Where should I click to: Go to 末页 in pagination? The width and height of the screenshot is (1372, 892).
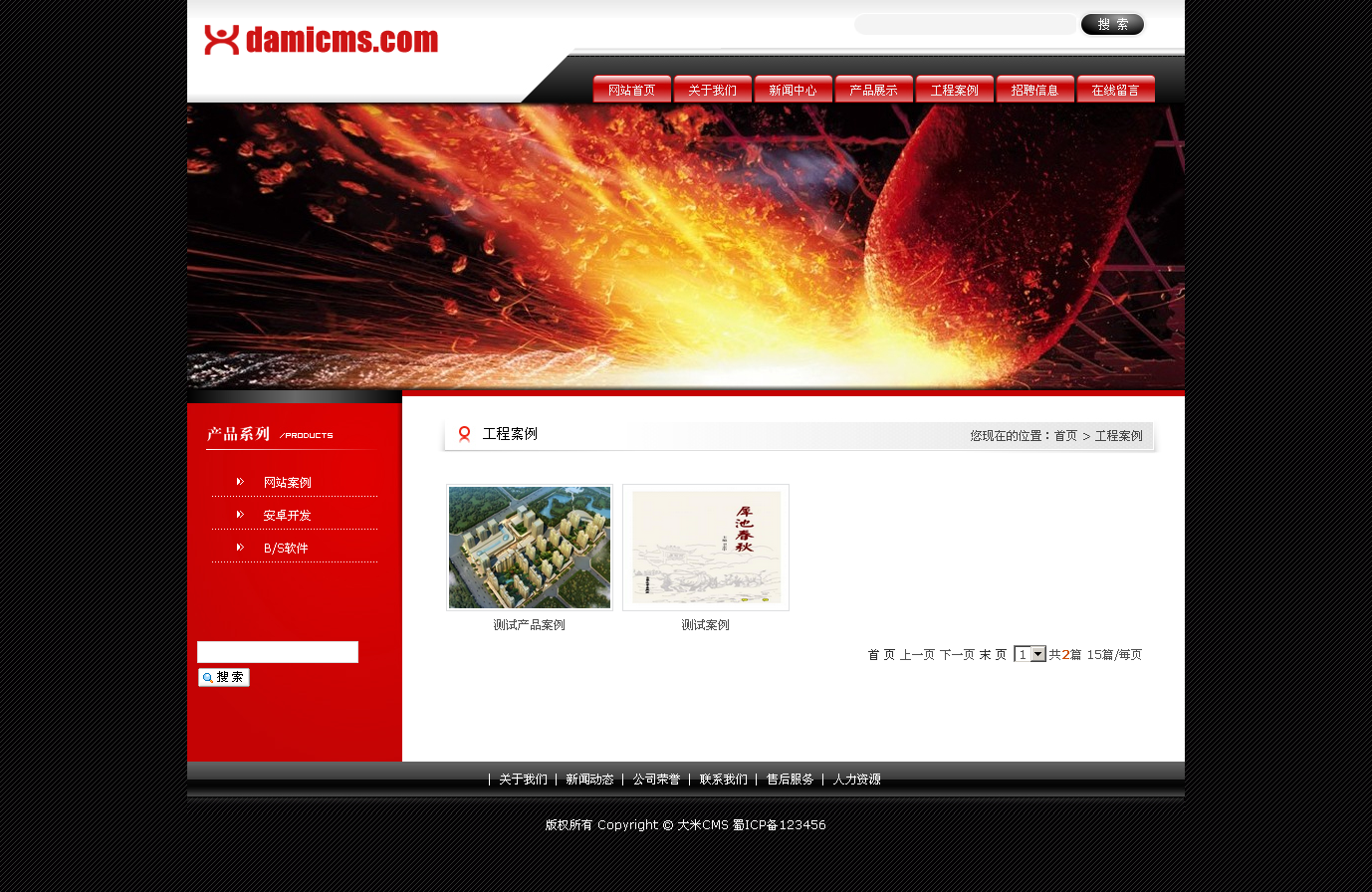(x=993, y=655)
